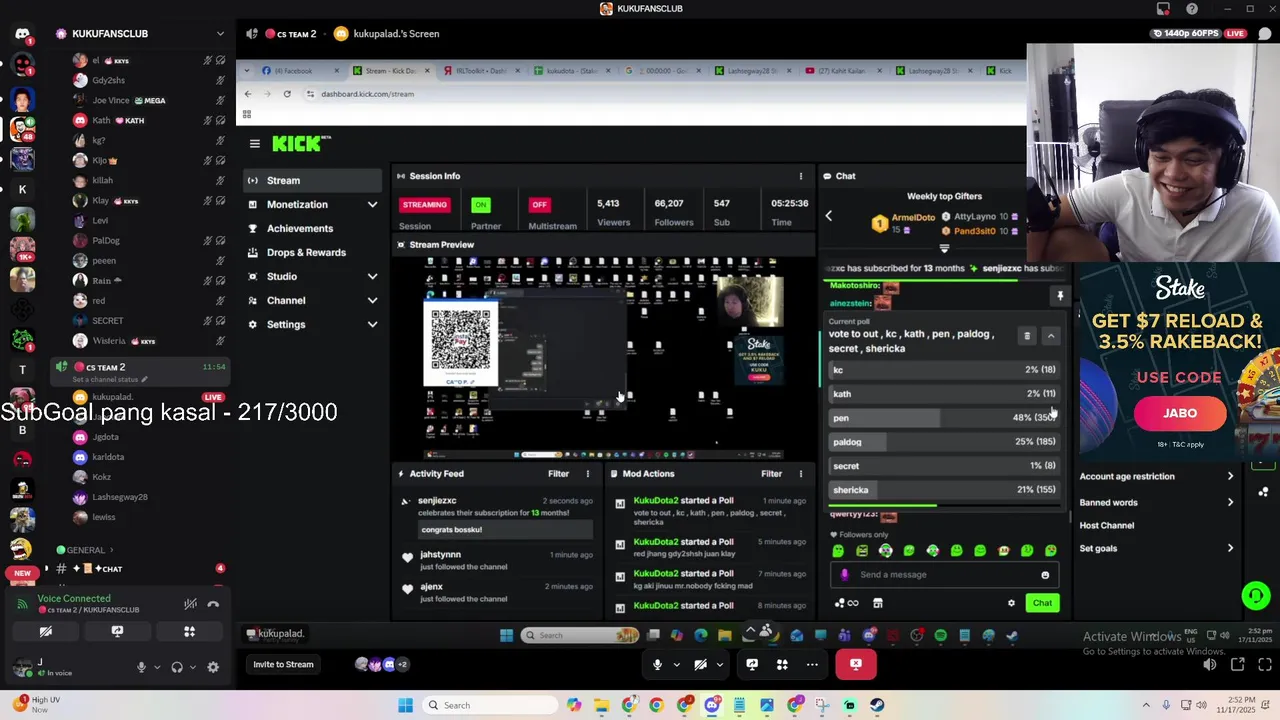The height and width of the screenshot is (720, 1280).
Task: Open Discord User Settings gear
Action: (213, 668)
